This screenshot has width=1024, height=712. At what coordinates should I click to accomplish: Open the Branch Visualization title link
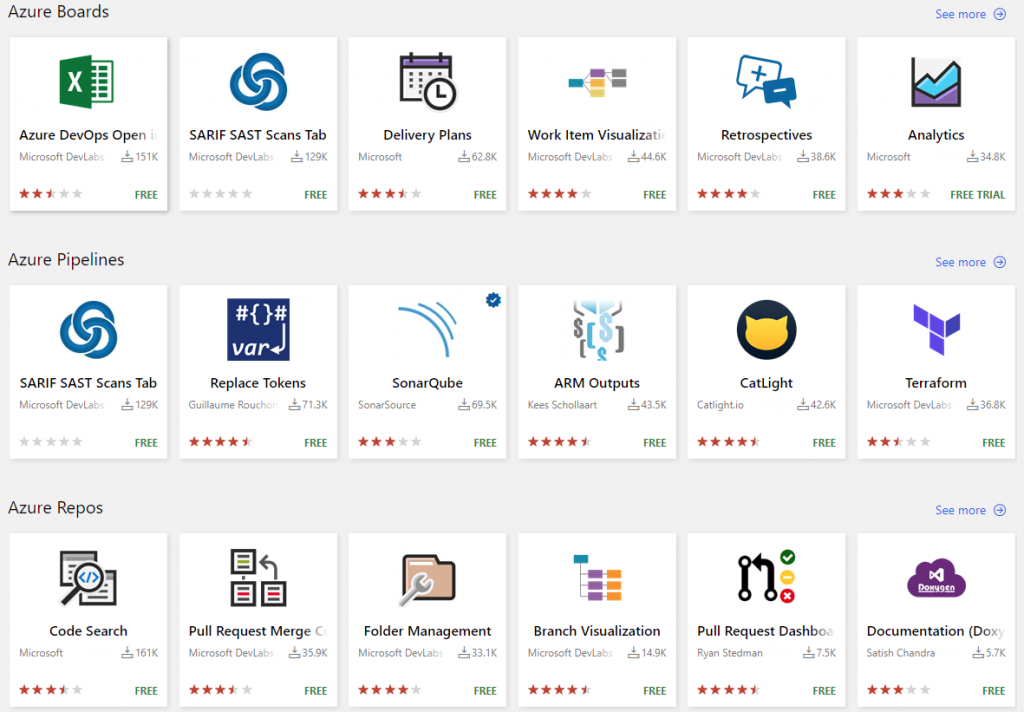click(x=597, y=631)
